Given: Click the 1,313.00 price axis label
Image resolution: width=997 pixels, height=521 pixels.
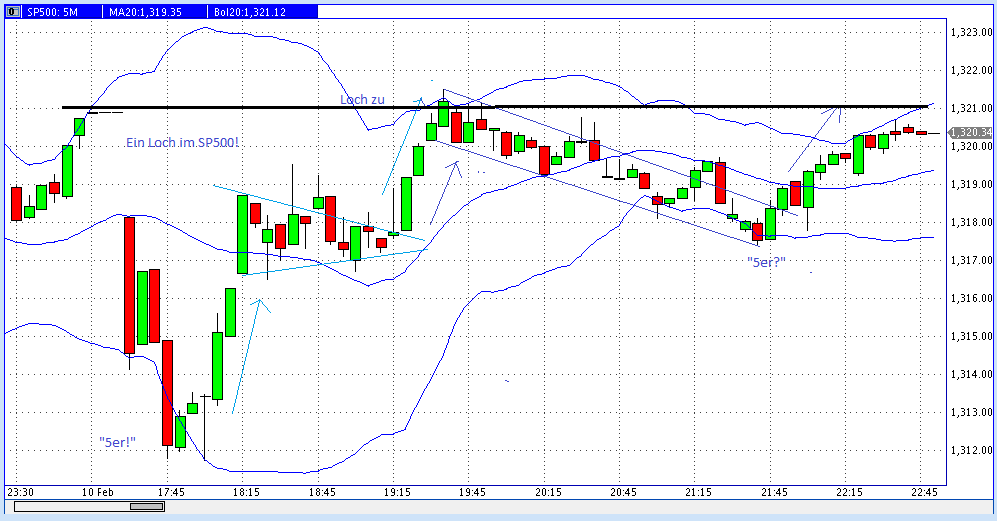Looking at the screenshot, I should point(972,413).
